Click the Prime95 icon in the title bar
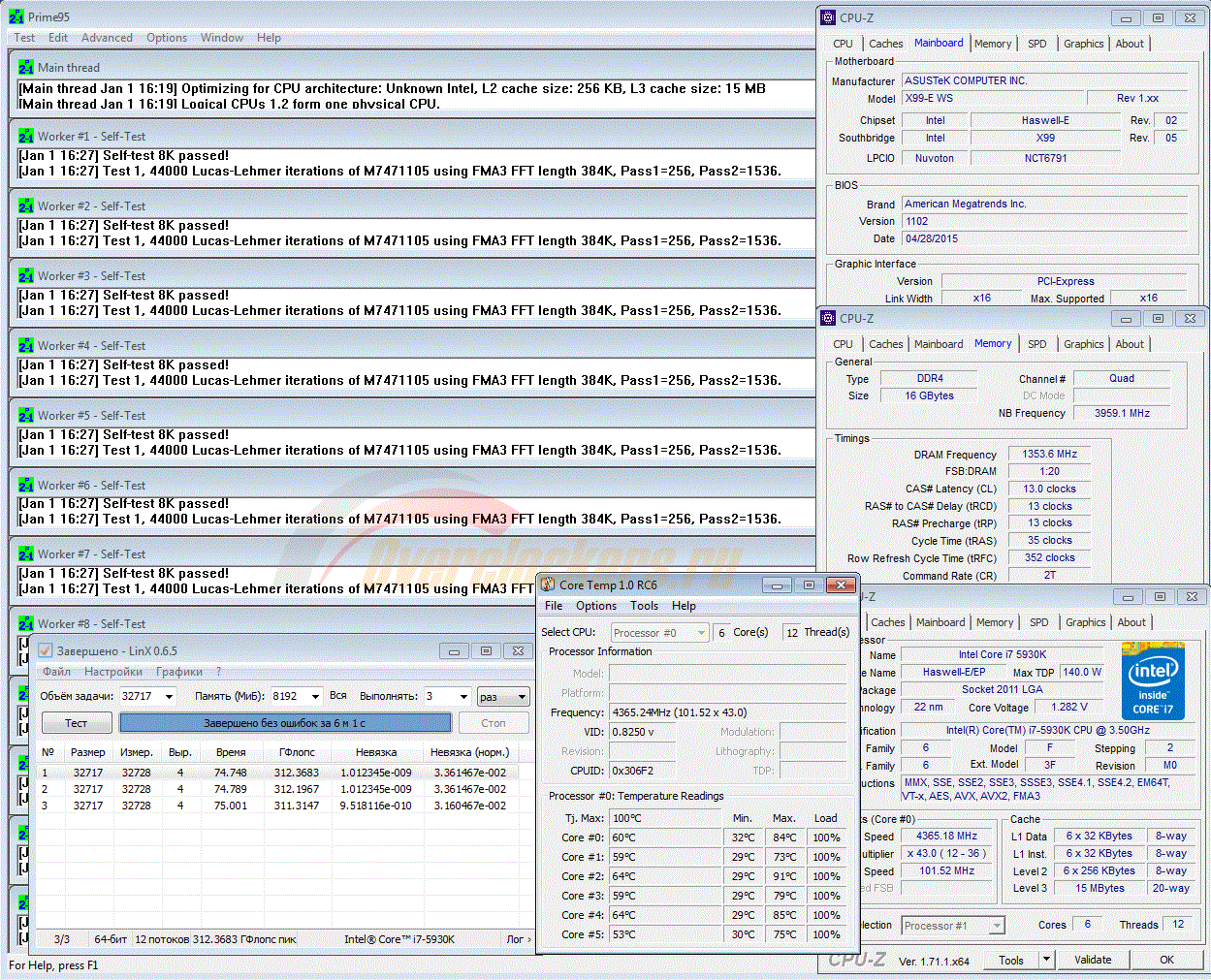1211x980 pixels. point(16,16)
